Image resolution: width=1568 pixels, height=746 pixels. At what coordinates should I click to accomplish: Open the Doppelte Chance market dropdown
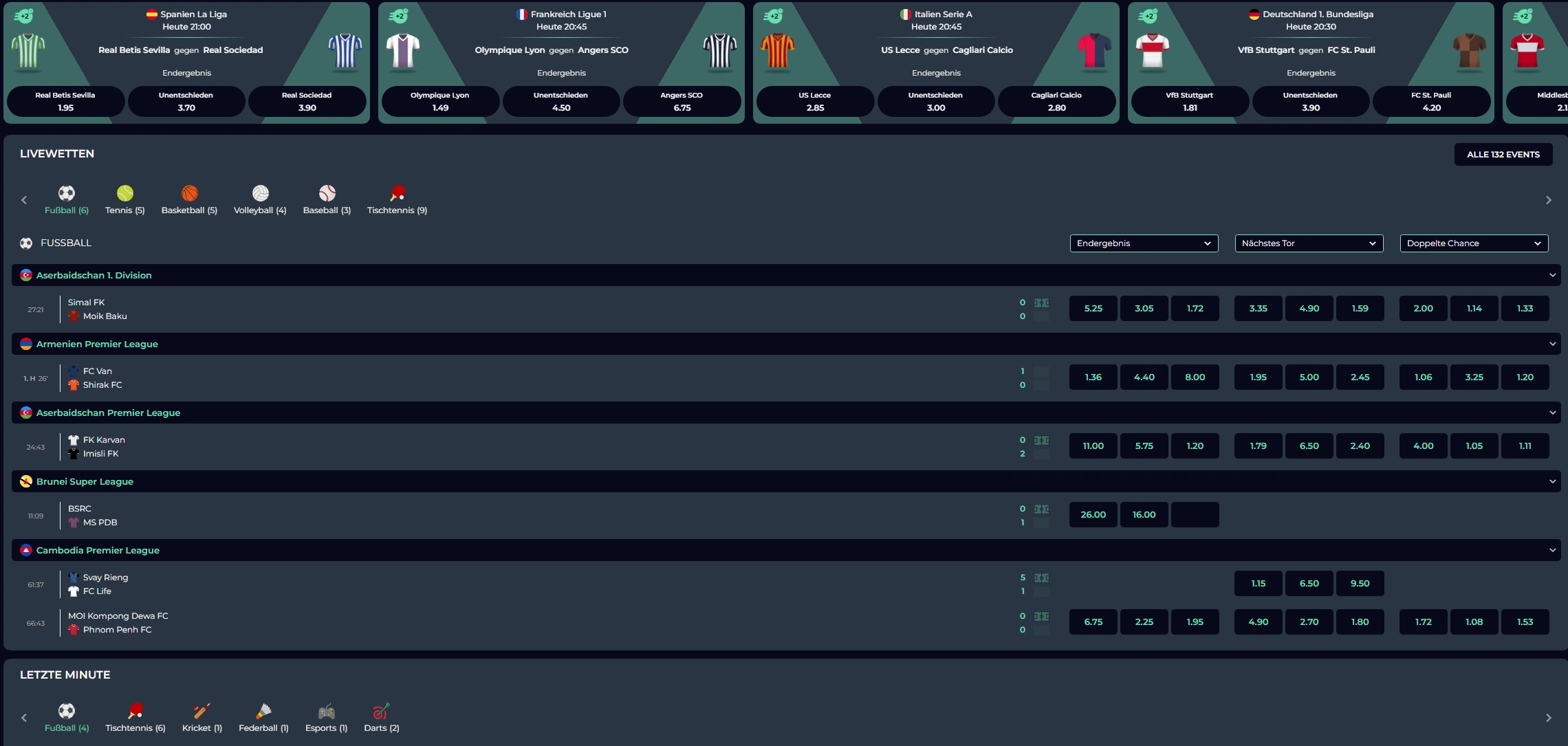[x=1474, y=243]
